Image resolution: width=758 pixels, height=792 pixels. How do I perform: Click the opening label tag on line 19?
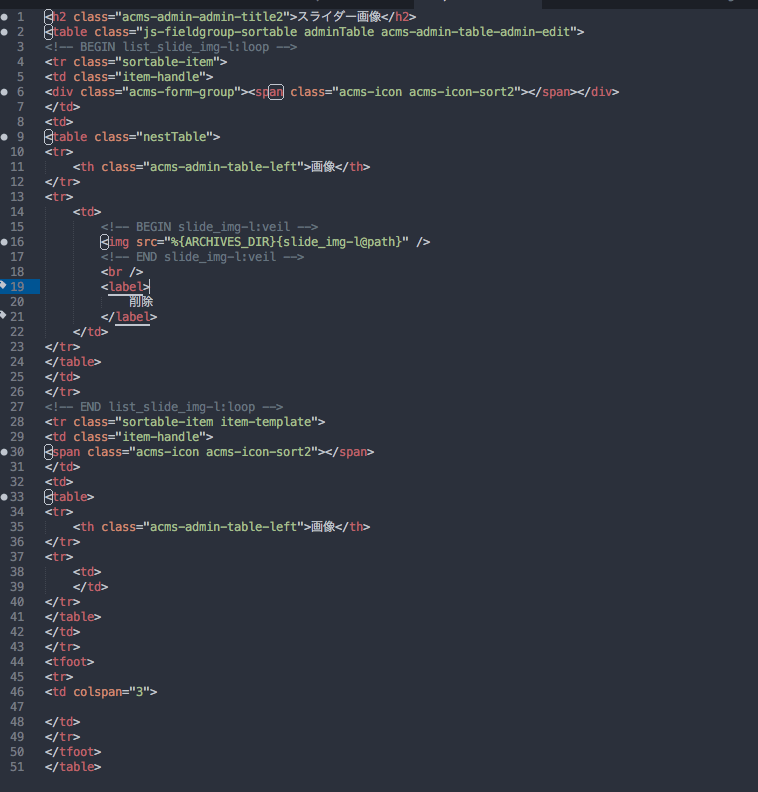(x=125, y=287)
